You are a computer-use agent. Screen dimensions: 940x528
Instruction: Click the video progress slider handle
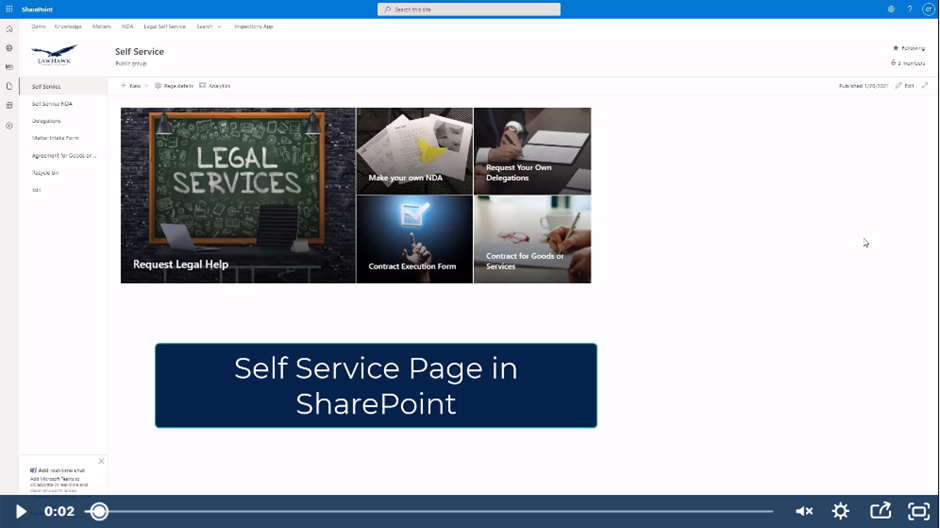pyautogui.click(x=99, y=511)
